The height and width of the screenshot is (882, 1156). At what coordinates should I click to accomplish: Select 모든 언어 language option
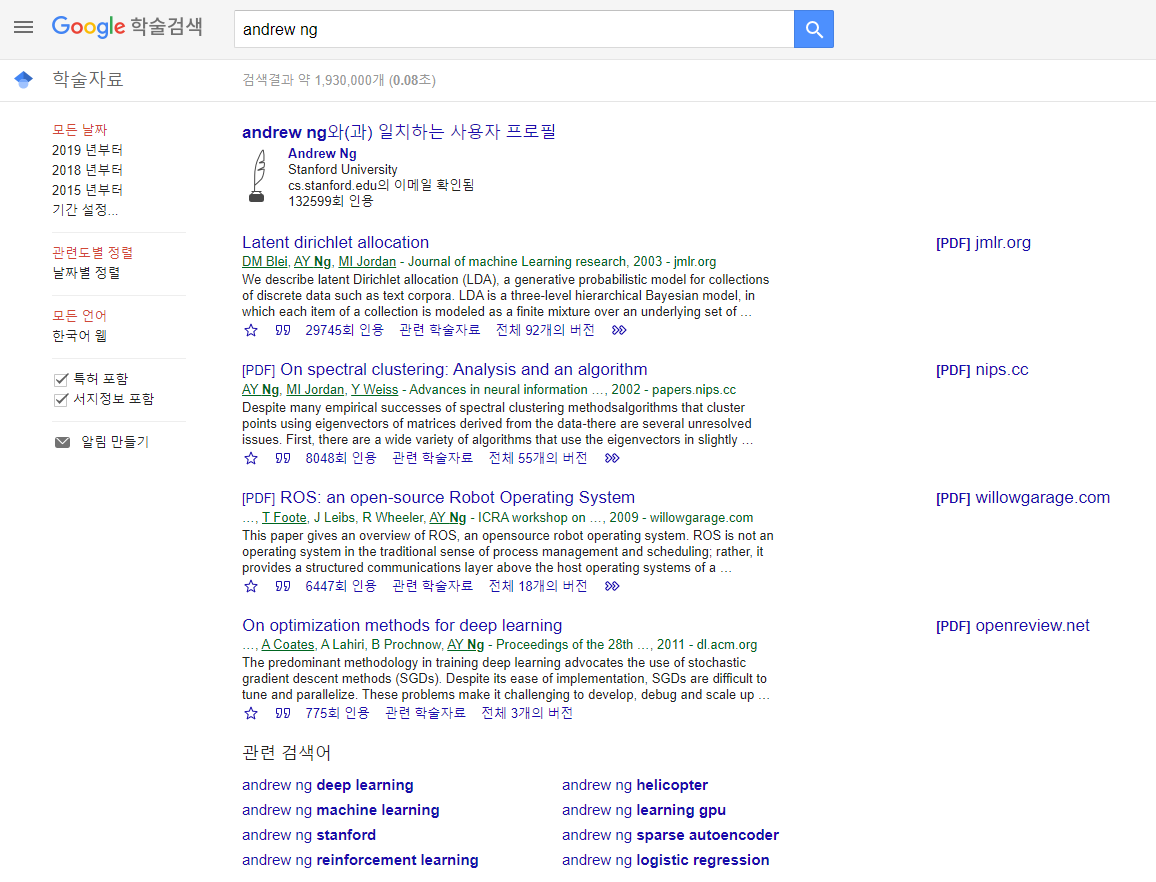click(x=80, y=316)
